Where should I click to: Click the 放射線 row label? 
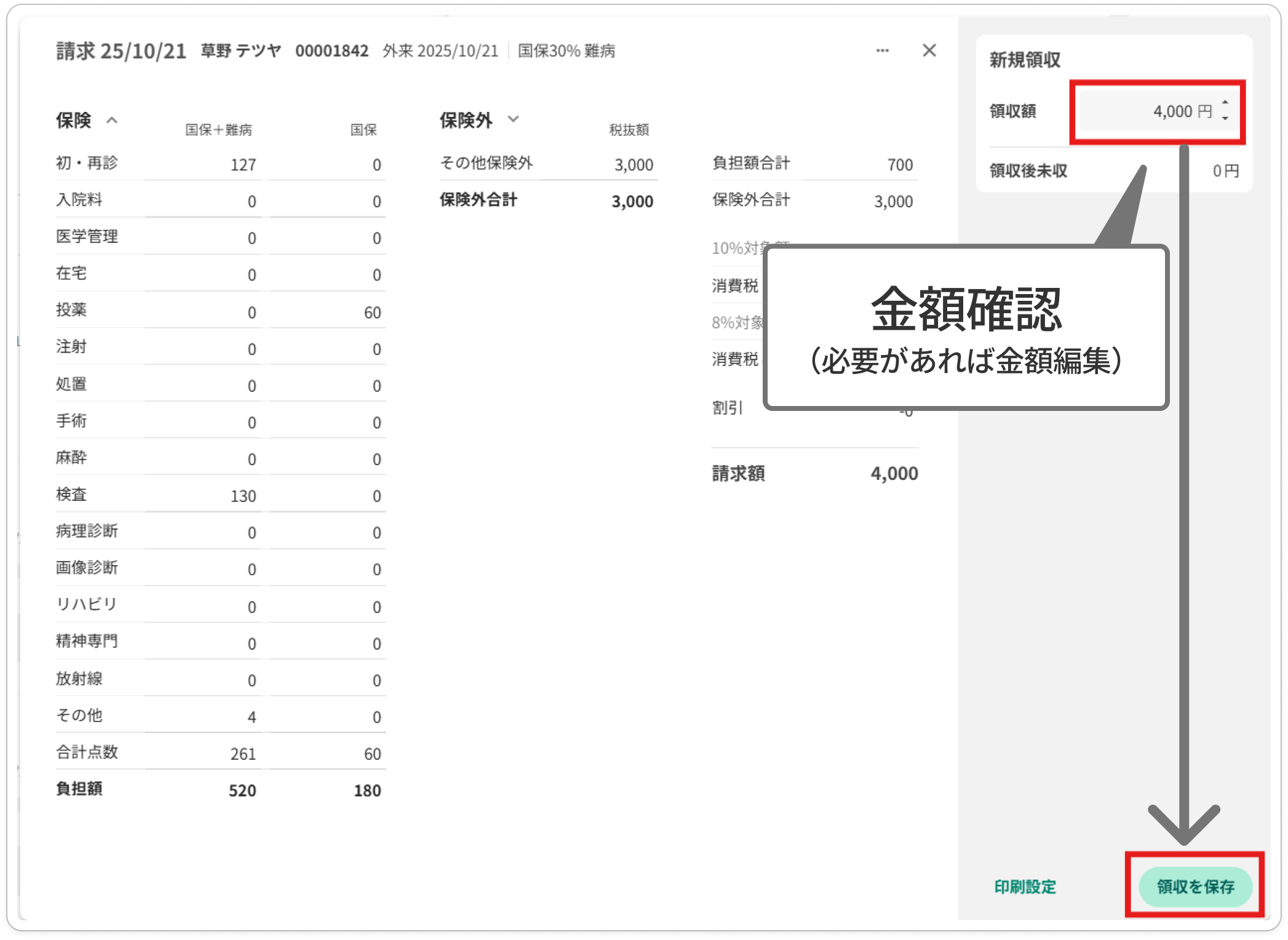pyautogui.click(x=79, y=679)
